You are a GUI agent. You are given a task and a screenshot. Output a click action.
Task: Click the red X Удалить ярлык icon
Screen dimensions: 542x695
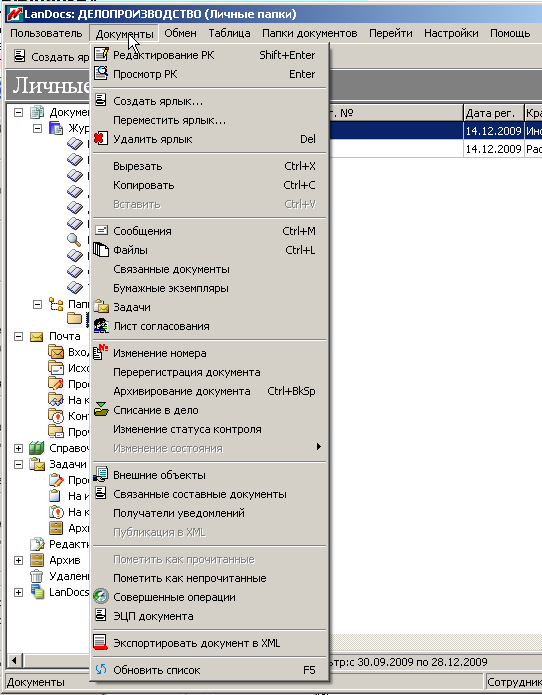pyautogui.click(x=101, y=138)
